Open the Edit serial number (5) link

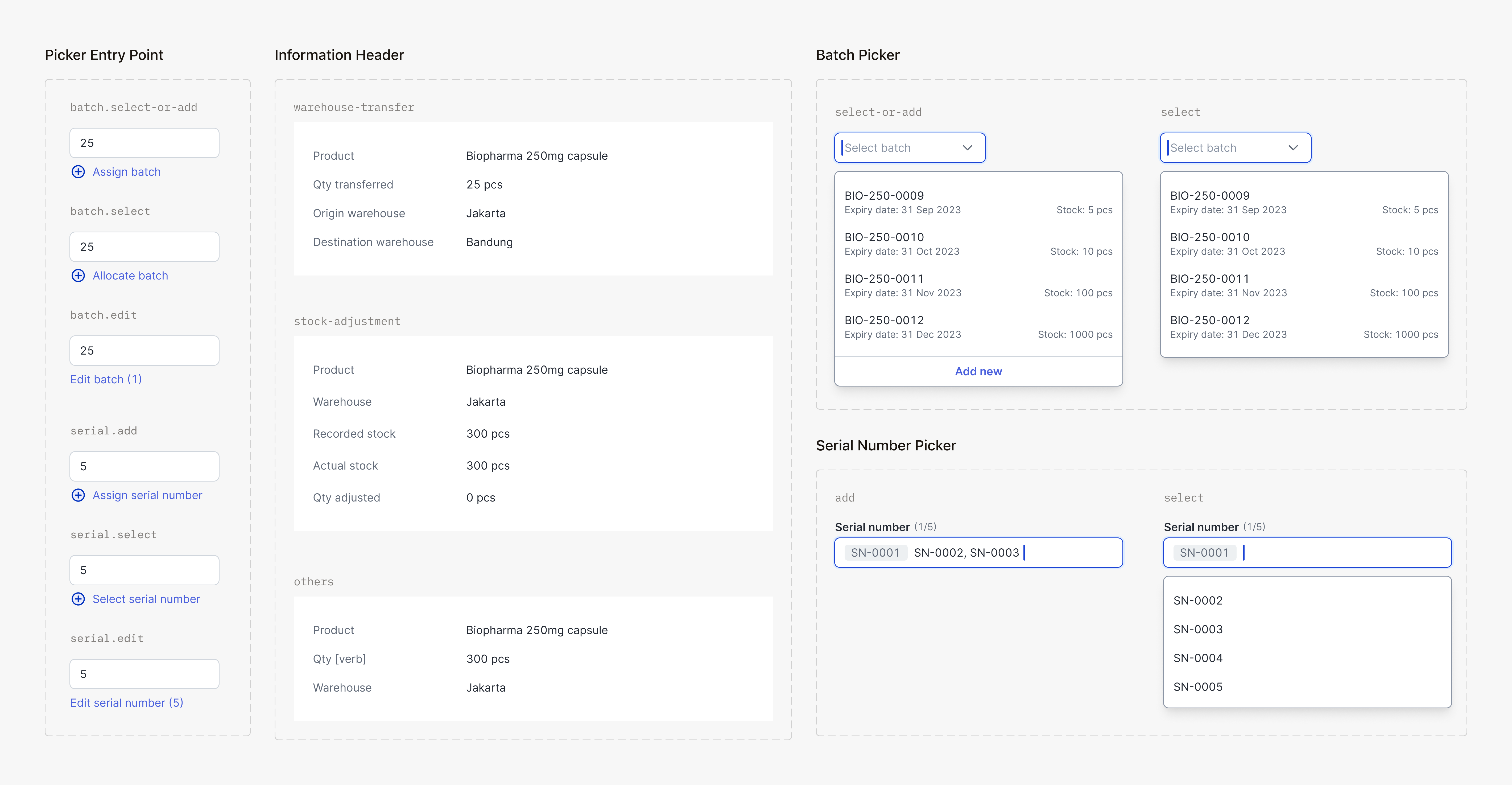[x=127, y=703]
